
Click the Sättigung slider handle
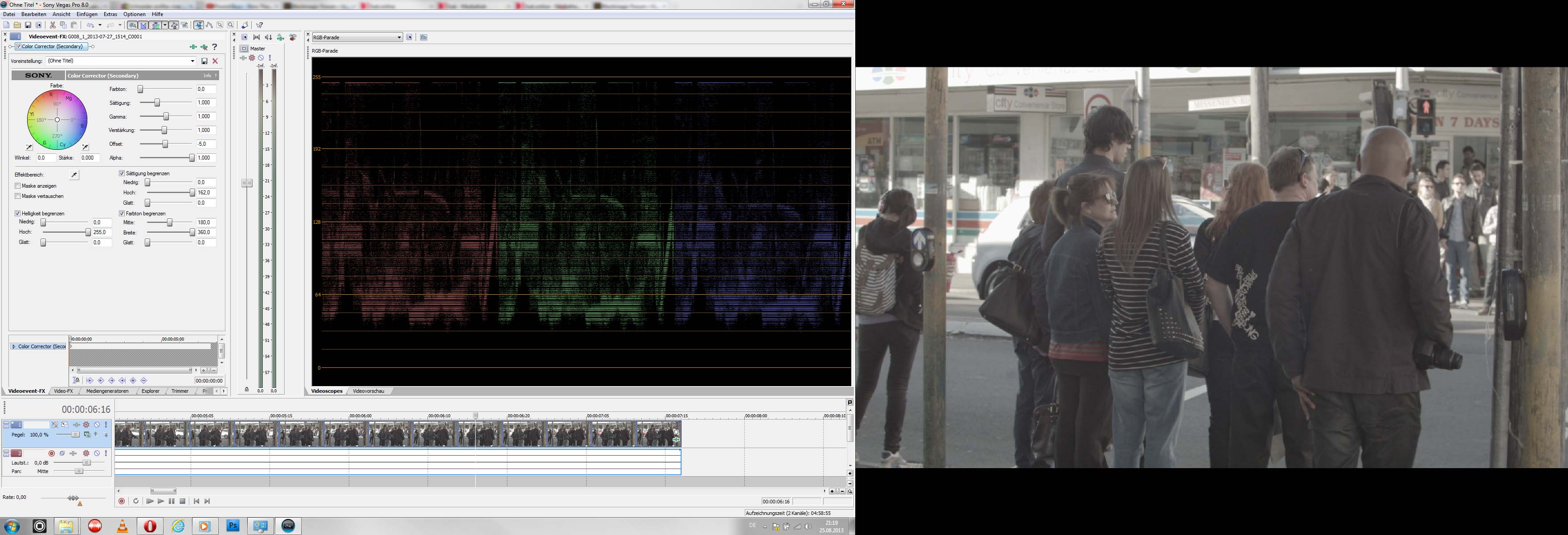[x=157, y=103]
